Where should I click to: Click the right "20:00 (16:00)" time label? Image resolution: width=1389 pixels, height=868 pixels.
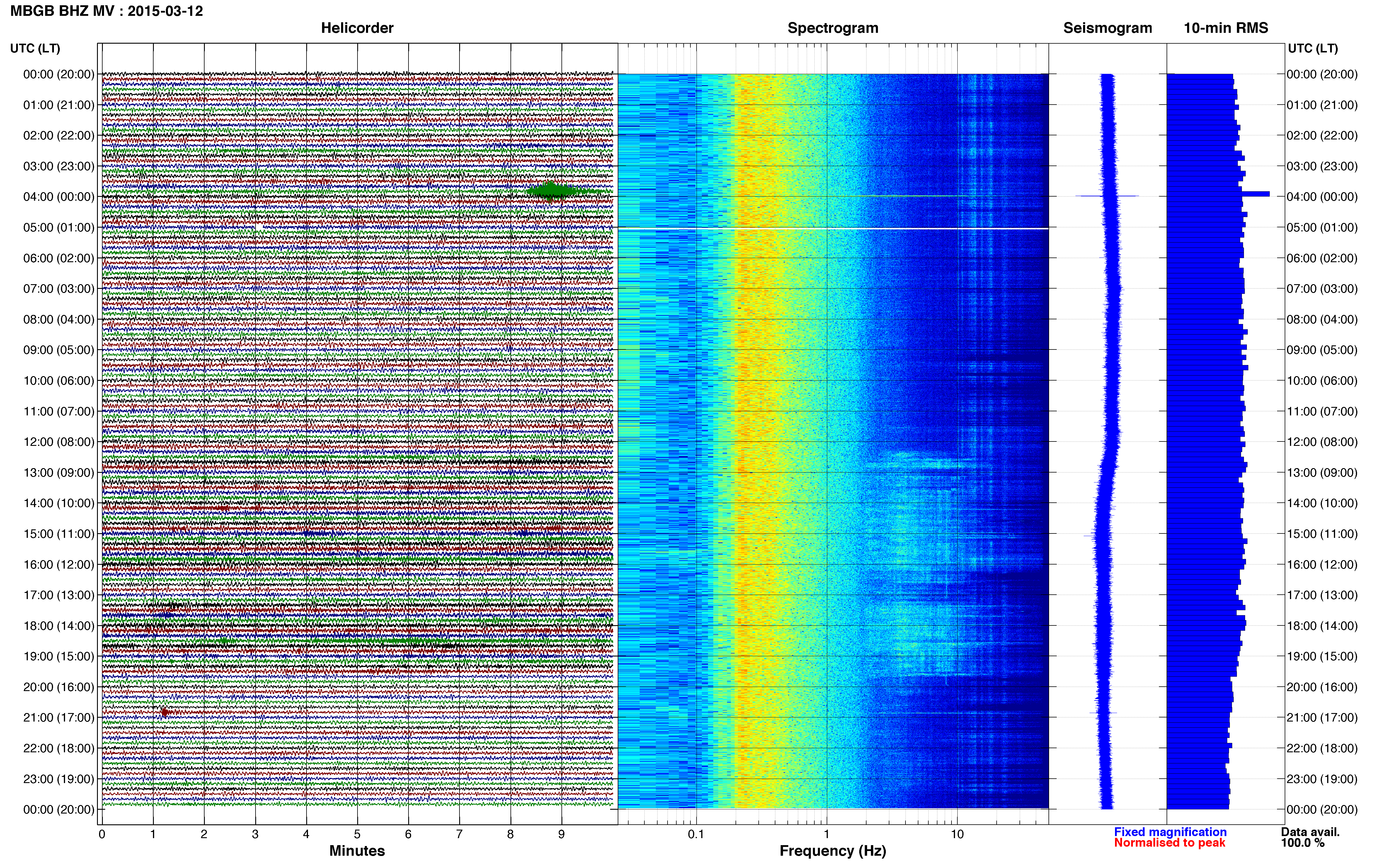coord(1322,687)
